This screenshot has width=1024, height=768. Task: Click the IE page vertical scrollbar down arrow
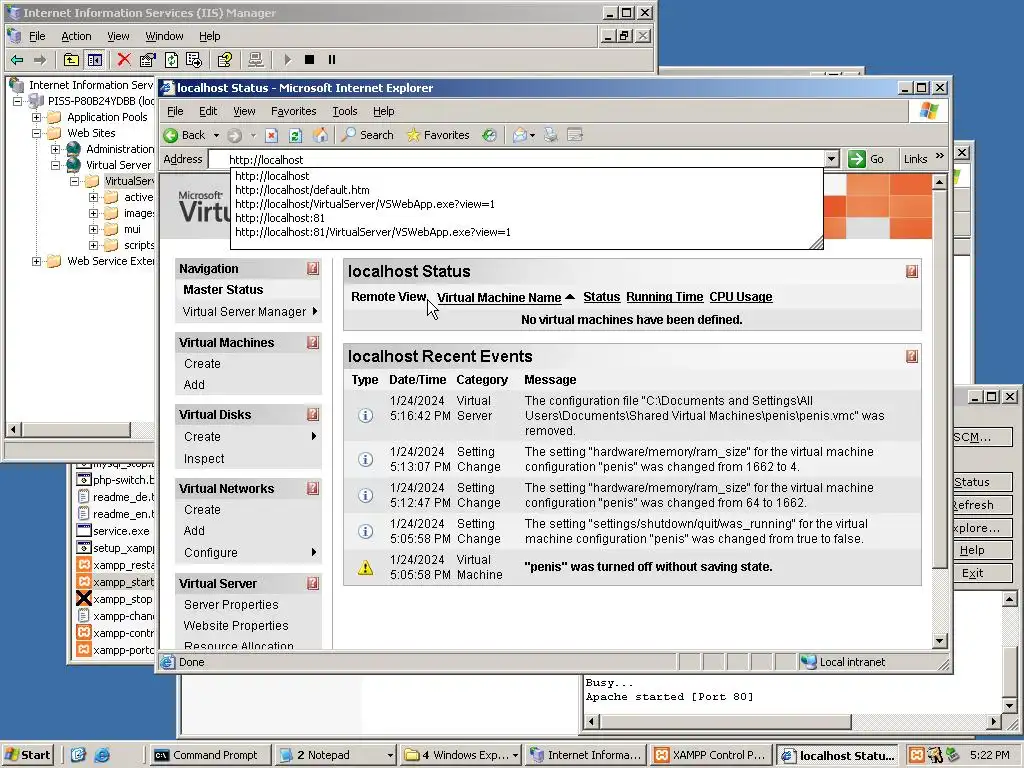(x=939, y=641)
